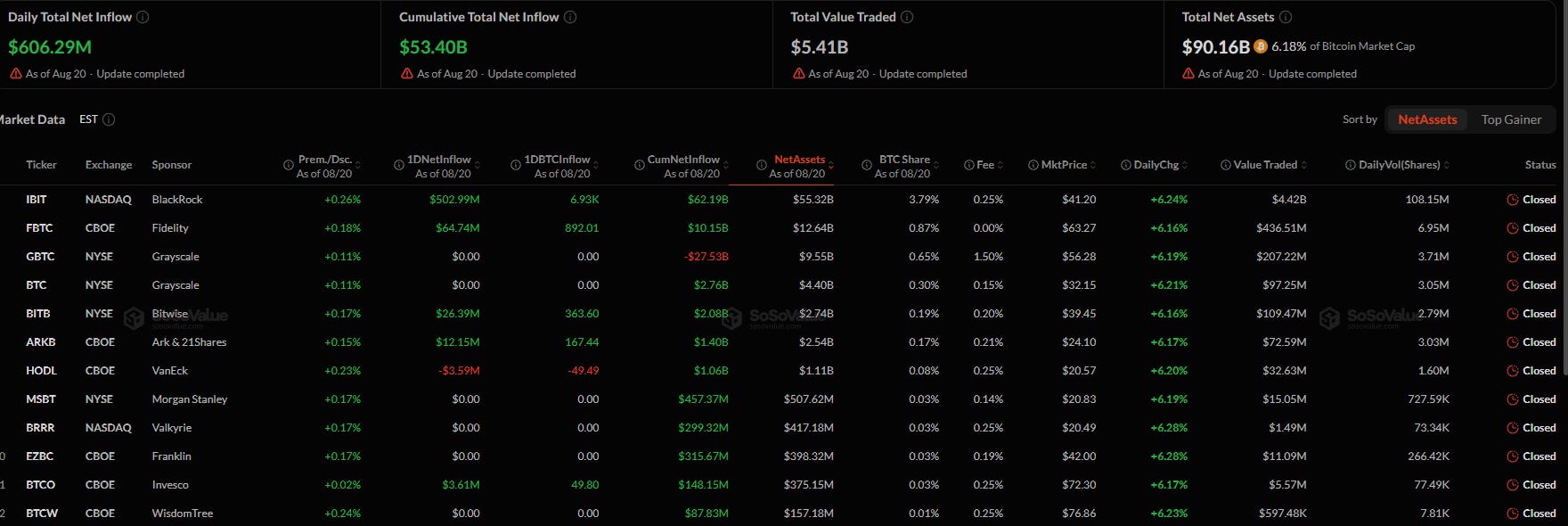Open the FBTC ticker
The width and height of the screenshot is (1568, 526).
tap(39, 228)
